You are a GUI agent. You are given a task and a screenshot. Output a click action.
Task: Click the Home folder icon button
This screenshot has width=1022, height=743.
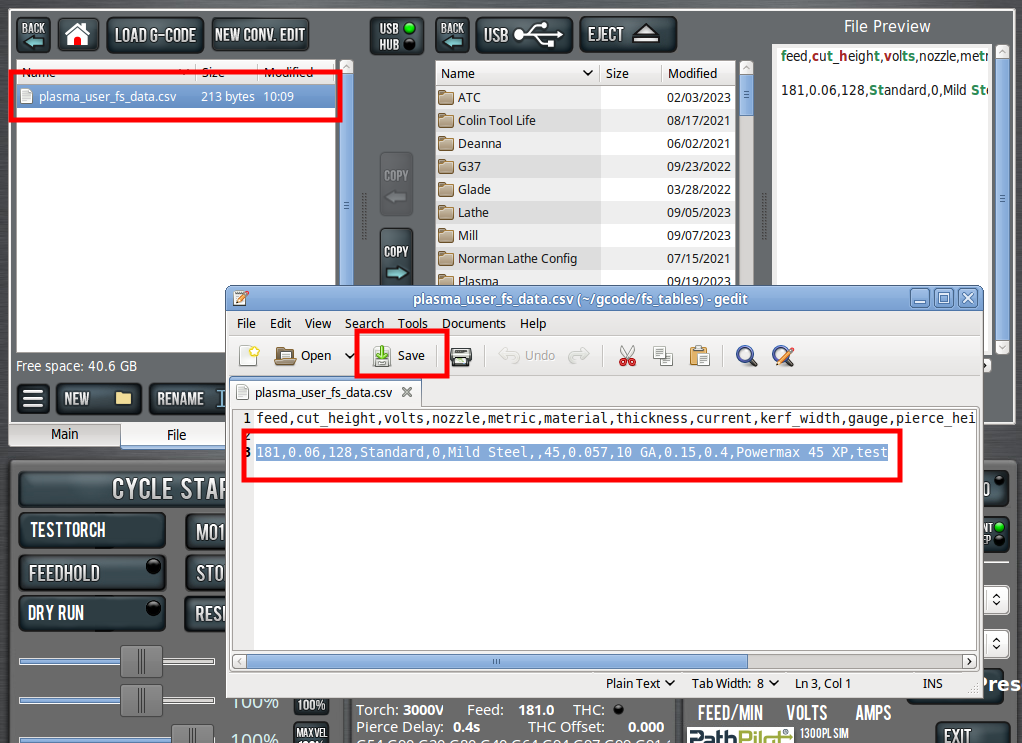coord(78,35)
